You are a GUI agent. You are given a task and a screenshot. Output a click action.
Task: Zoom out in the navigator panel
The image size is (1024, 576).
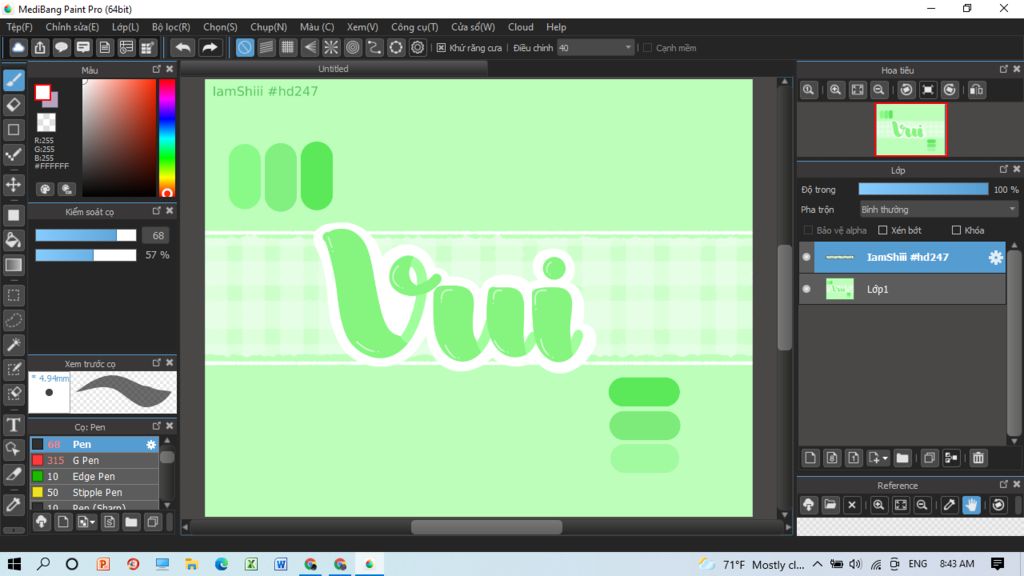(x=879, y=90)
